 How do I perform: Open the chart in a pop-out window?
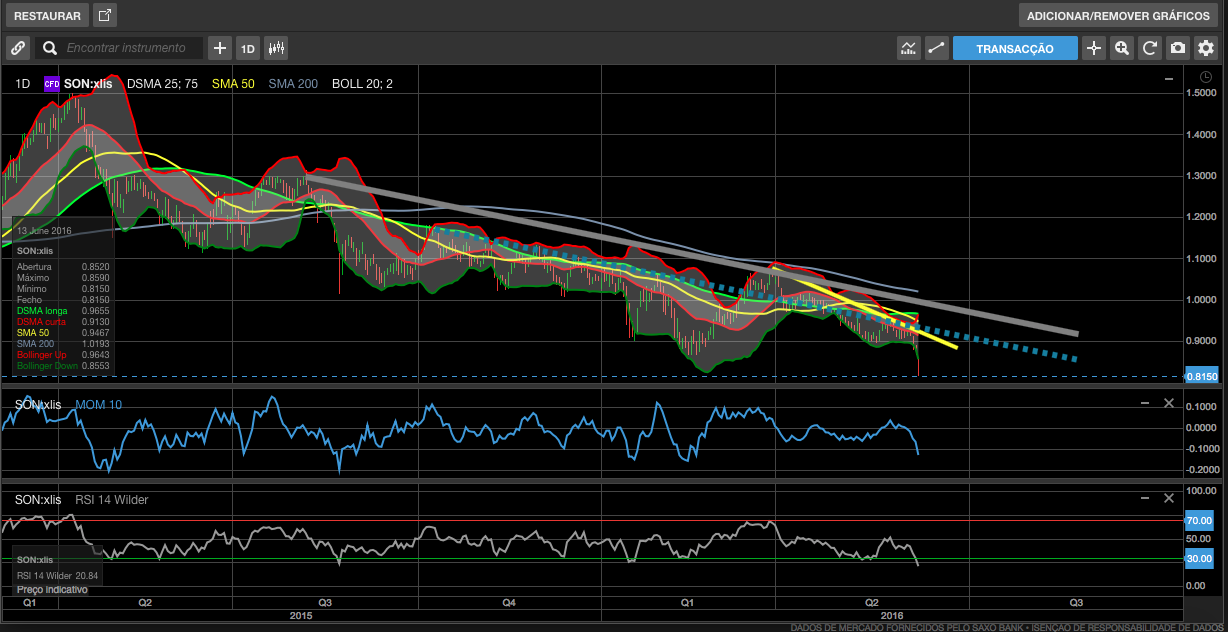[x=105, y=16]
